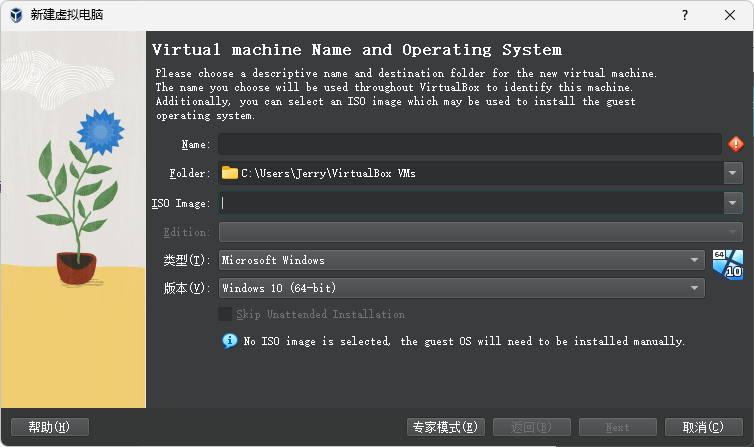Focus the virtual machine Name text field
This screenshot has width=754, height=447.
point(469,144)
